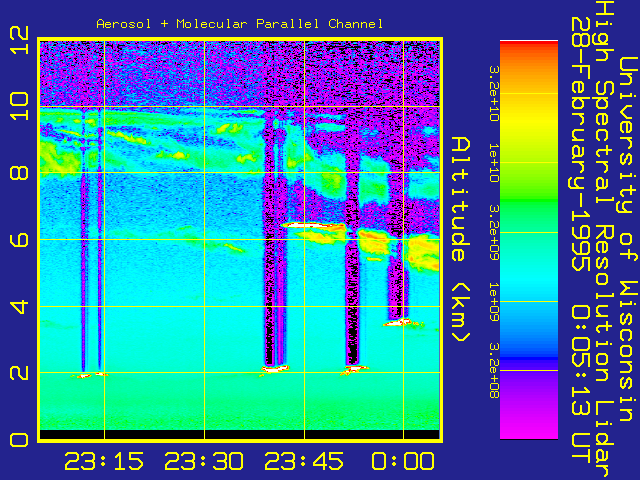Image resolution: width=640 pixels, height=480 pixels.
Task: Click the 'Altitude (km)' axis label
Action: point(461,240)
